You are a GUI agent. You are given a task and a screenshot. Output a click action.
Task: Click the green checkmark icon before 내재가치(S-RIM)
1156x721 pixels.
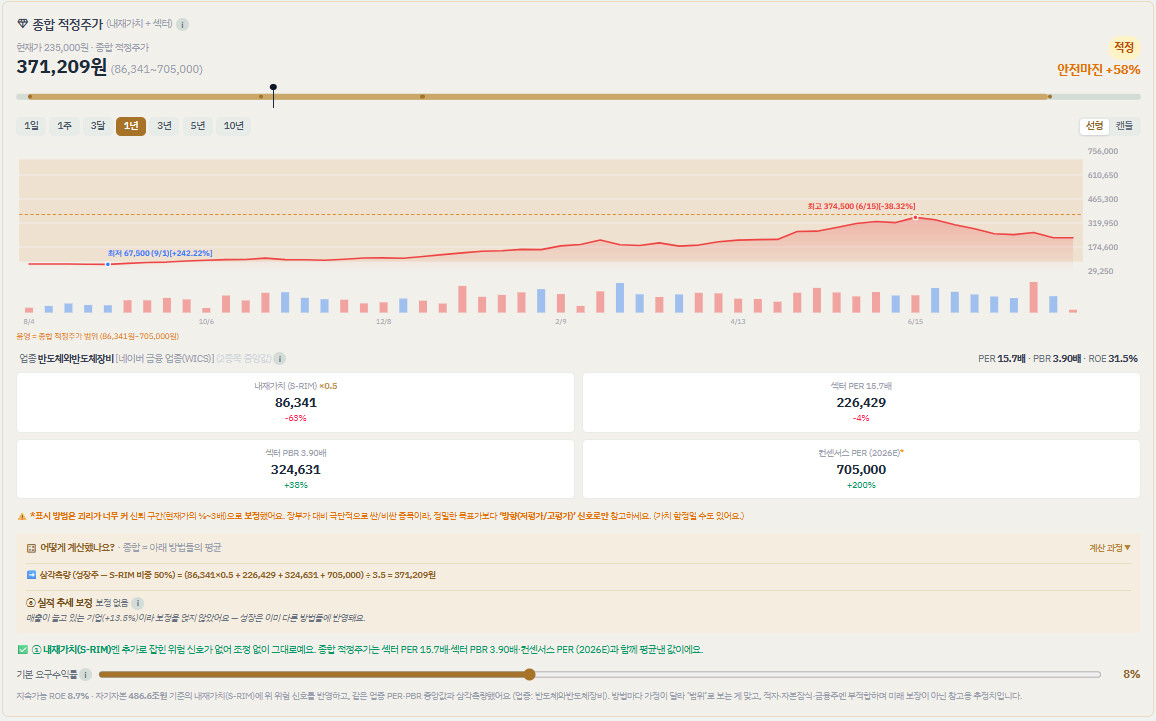pos(22,649)
